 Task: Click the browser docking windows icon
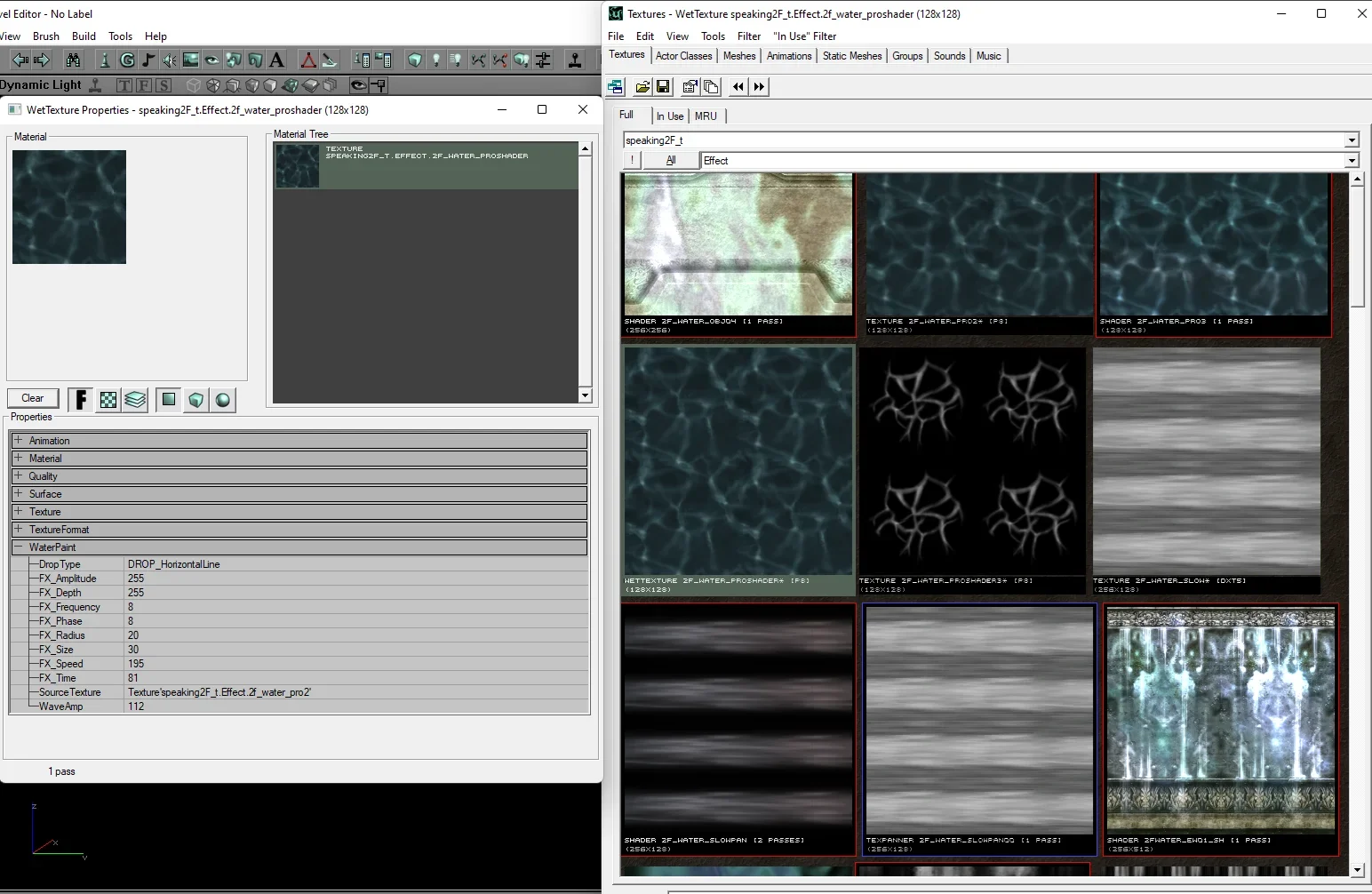615,86
